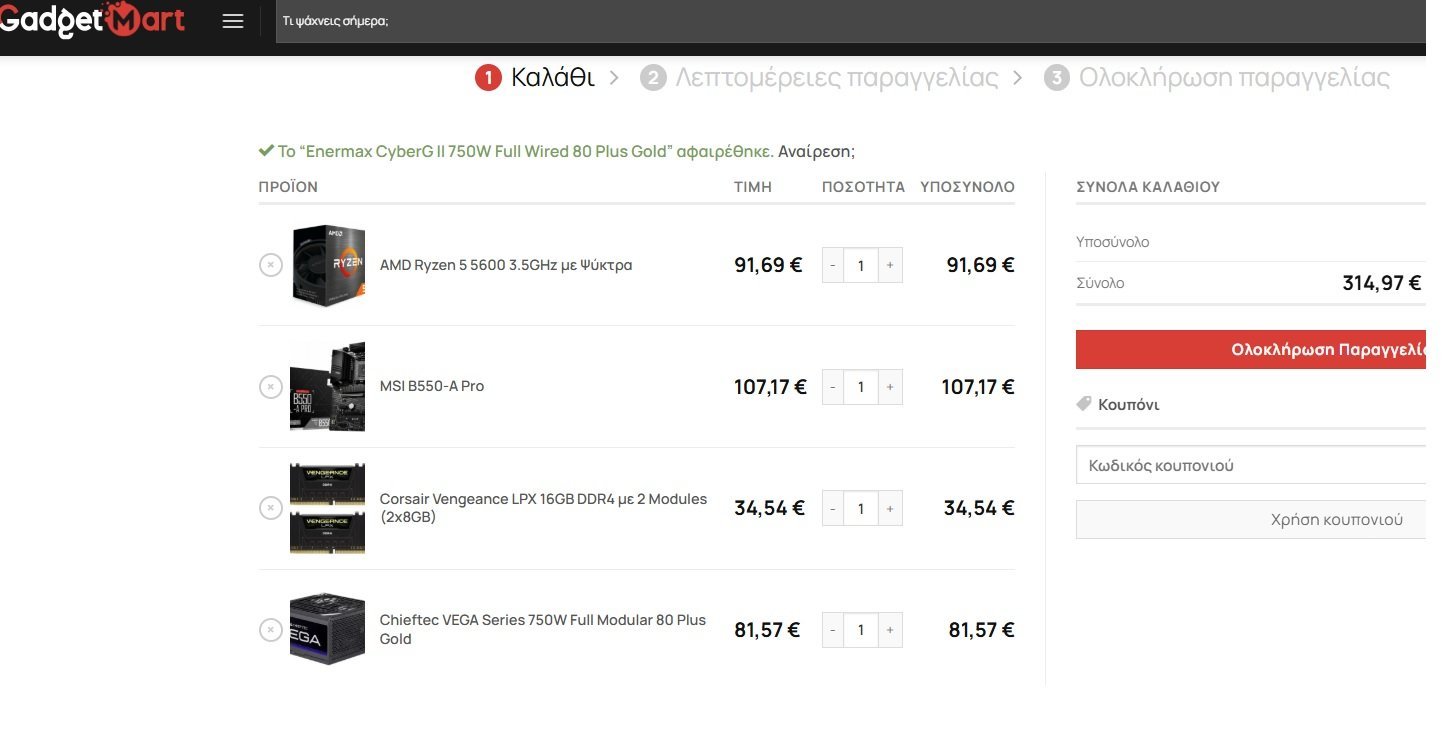1451x739 pixels.
Task: Remove Chieftec VEGA Series from cart
Action: tap(271, 630)
